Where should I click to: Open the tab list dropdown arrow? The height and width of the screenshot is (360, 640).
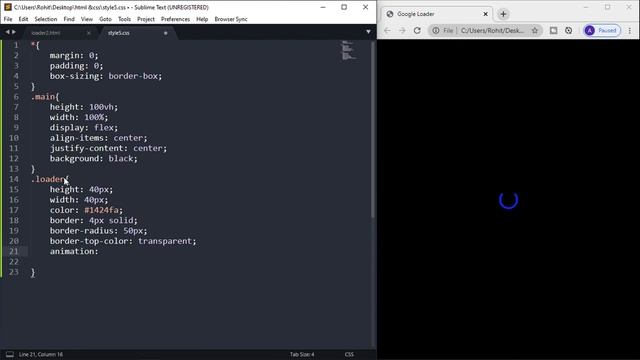tap(368, 32)
